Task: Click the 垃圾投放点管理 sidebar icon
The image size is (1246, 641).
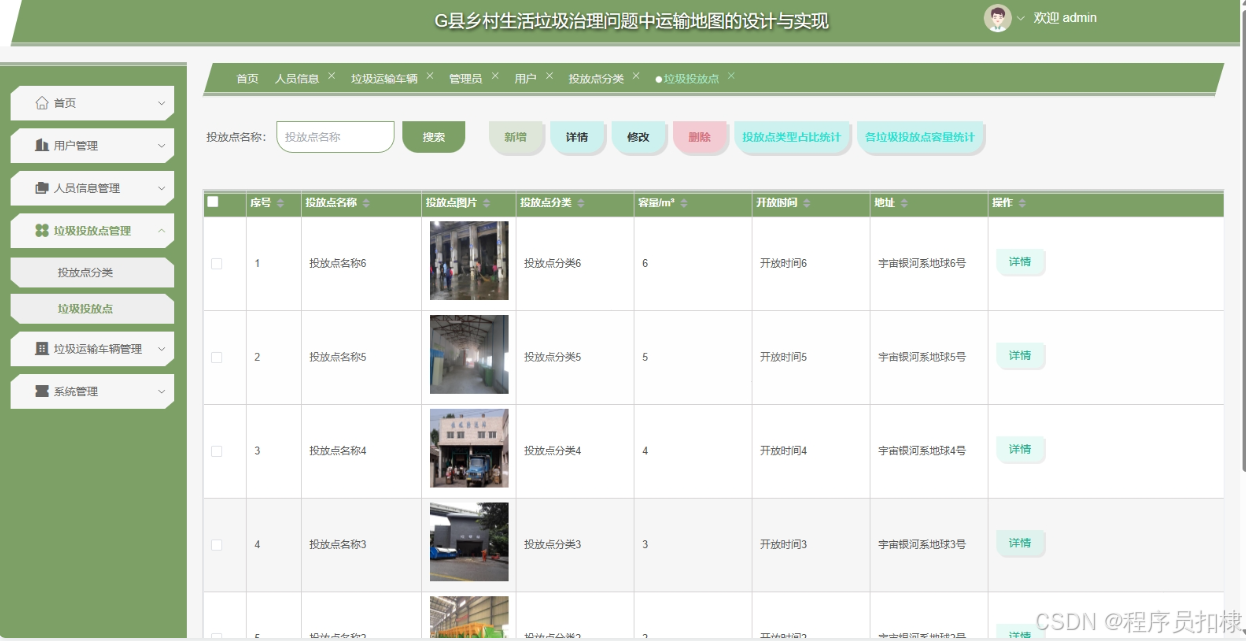Action: [x=42, y=231]
